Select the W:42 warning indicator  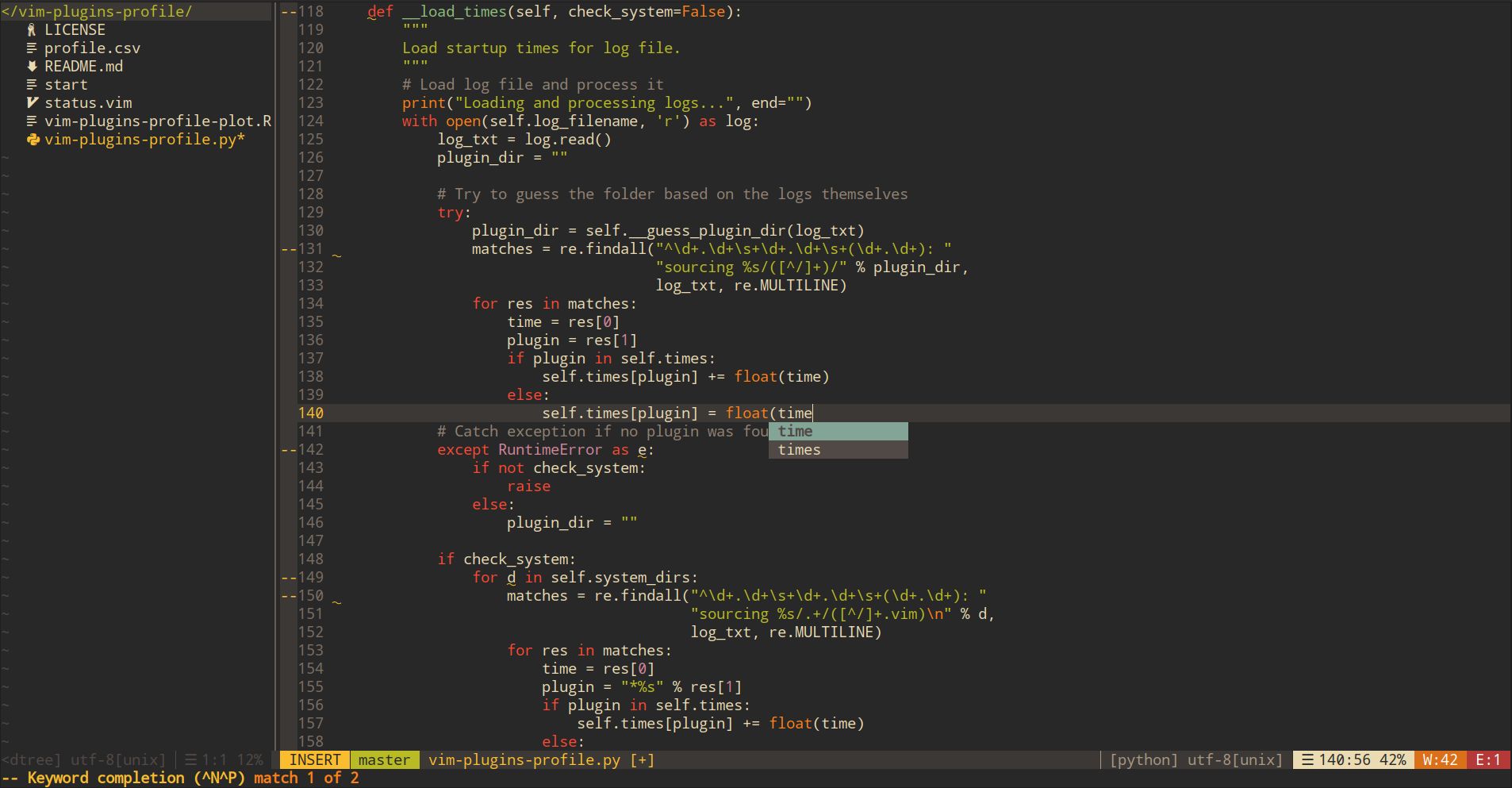tap(1445, 759)
